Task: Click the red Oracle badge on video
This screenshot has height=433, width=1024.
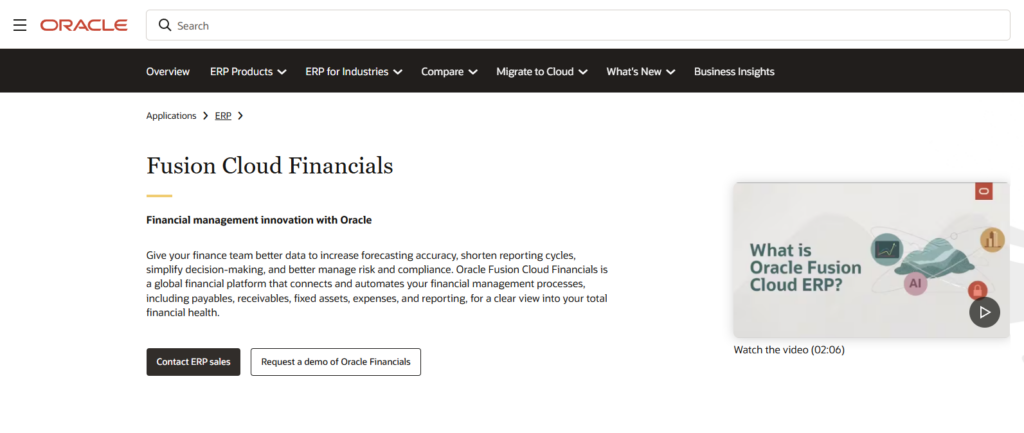Action: coord(984,191)
